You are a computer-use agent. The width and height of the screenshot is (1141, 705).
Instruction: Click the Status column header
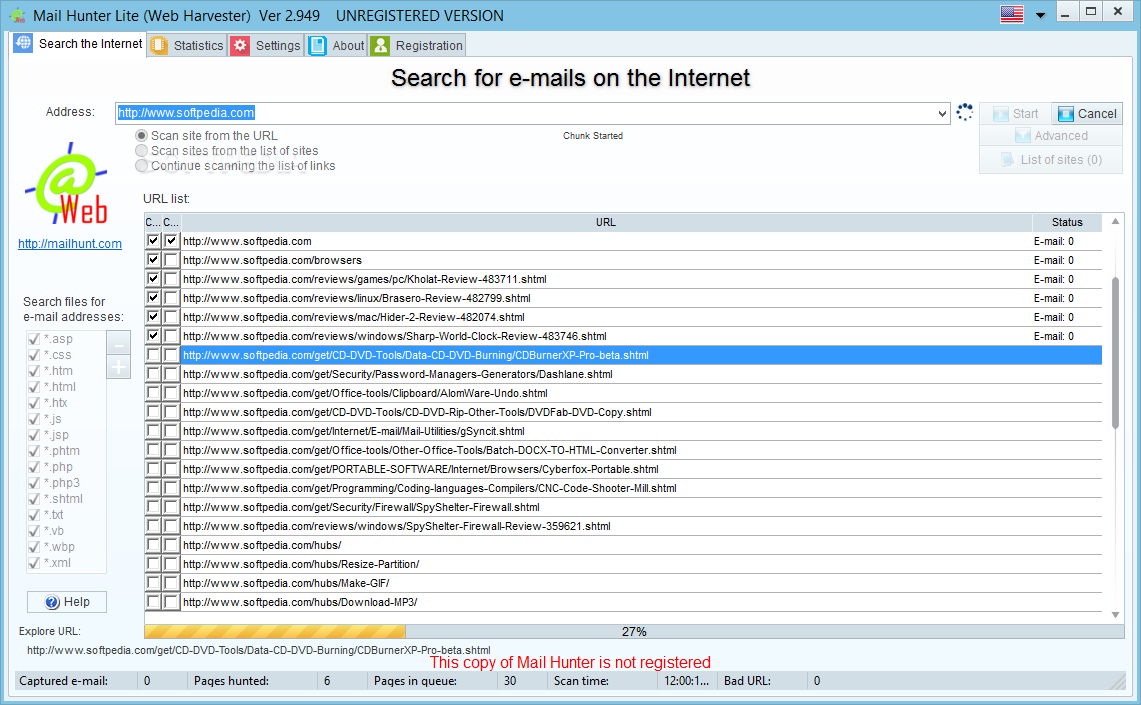pyautogui.click(x=1067, y=222)
